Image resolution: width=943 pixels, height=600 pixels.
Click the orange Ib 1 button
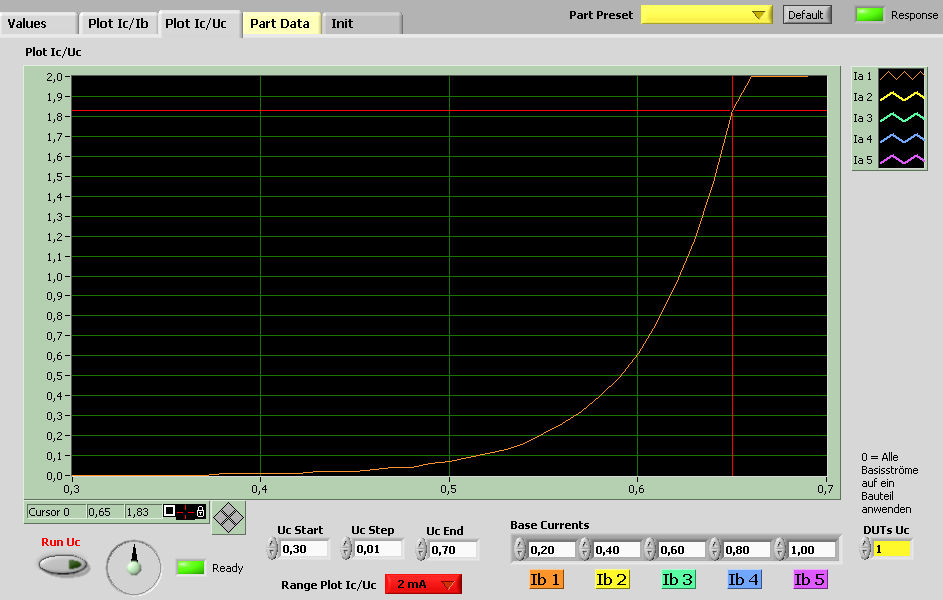point(545,579)
